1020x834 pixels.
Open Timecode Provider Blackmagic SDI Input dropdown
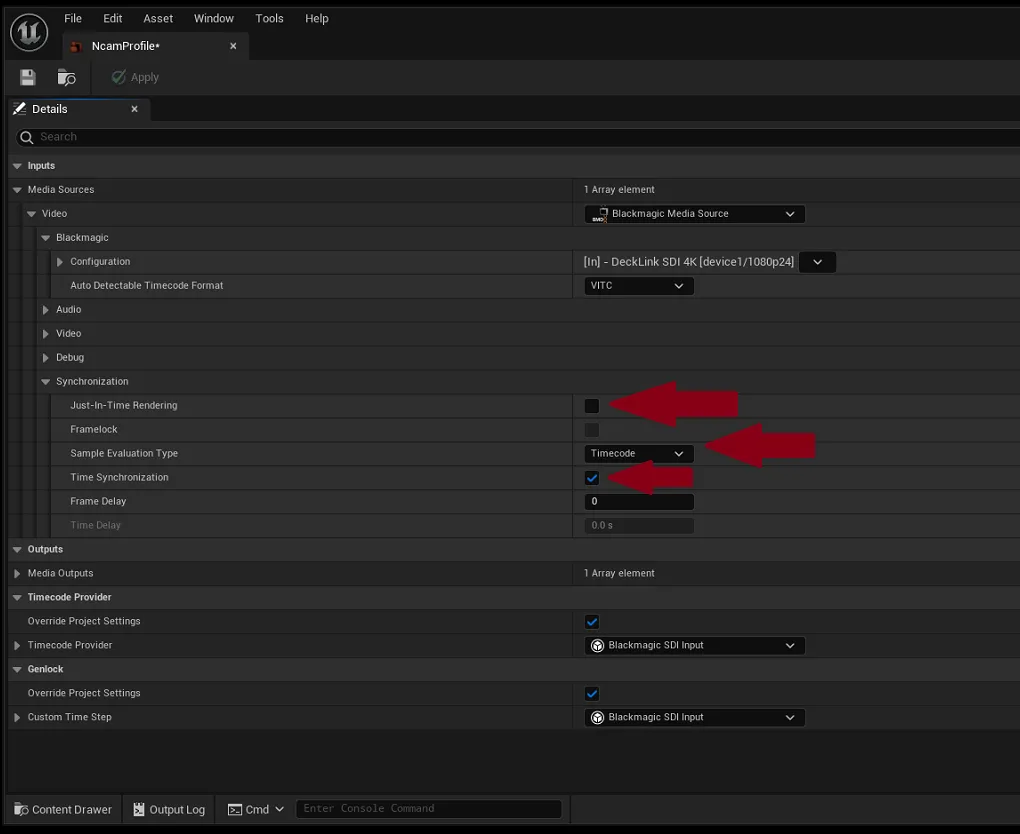point(695,645)
